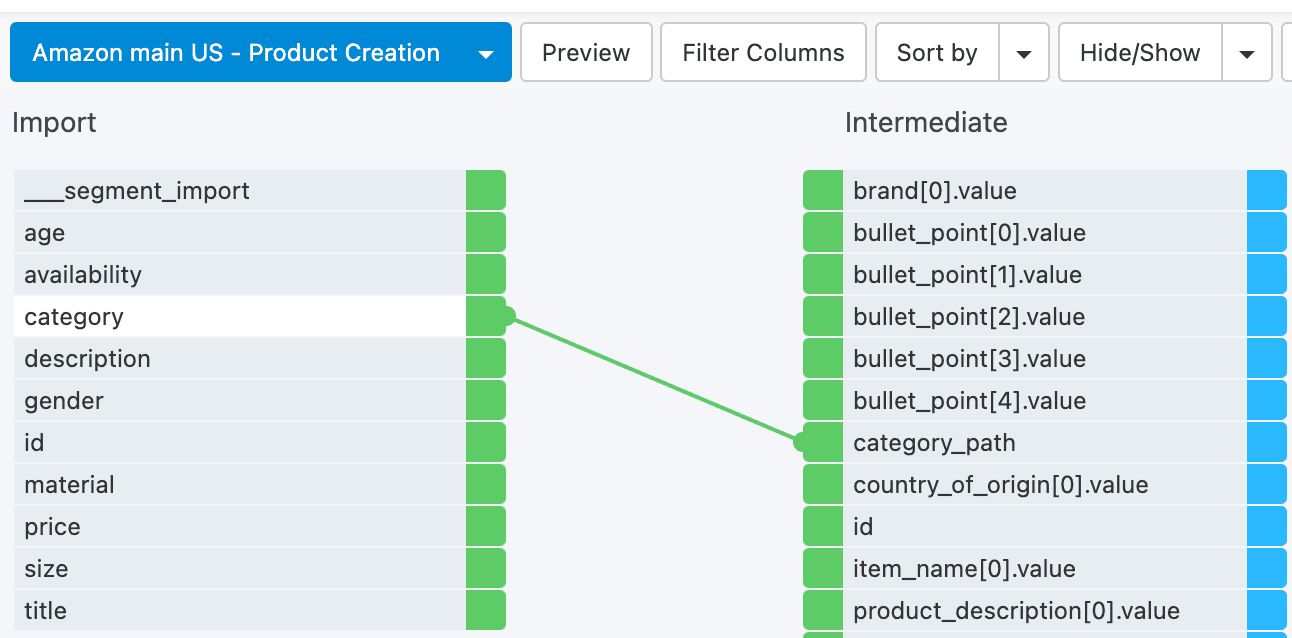Select the category import field
Image resolution: width=1292 pixels, height=638 pixels.
(240, 317)
